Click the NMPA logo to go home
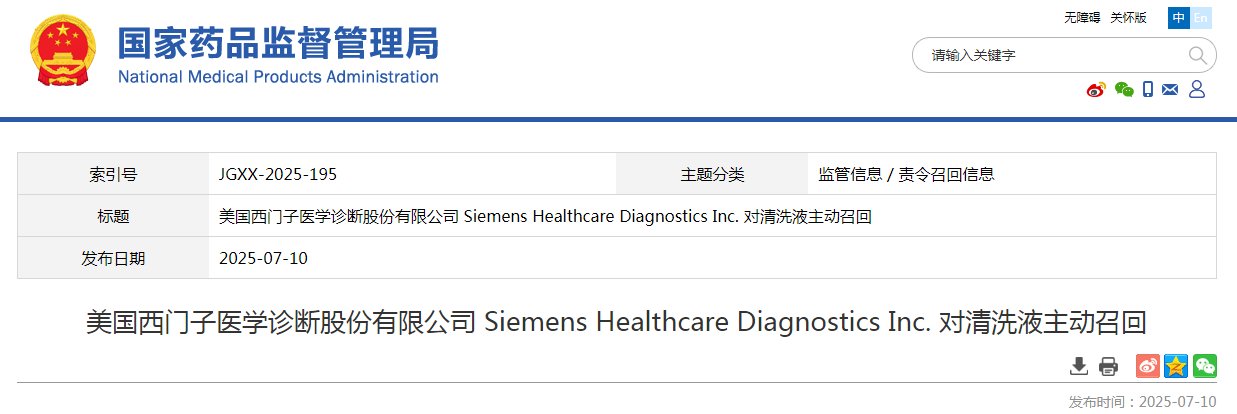This screenshot has height=414, width=1237. click(278, 54)
